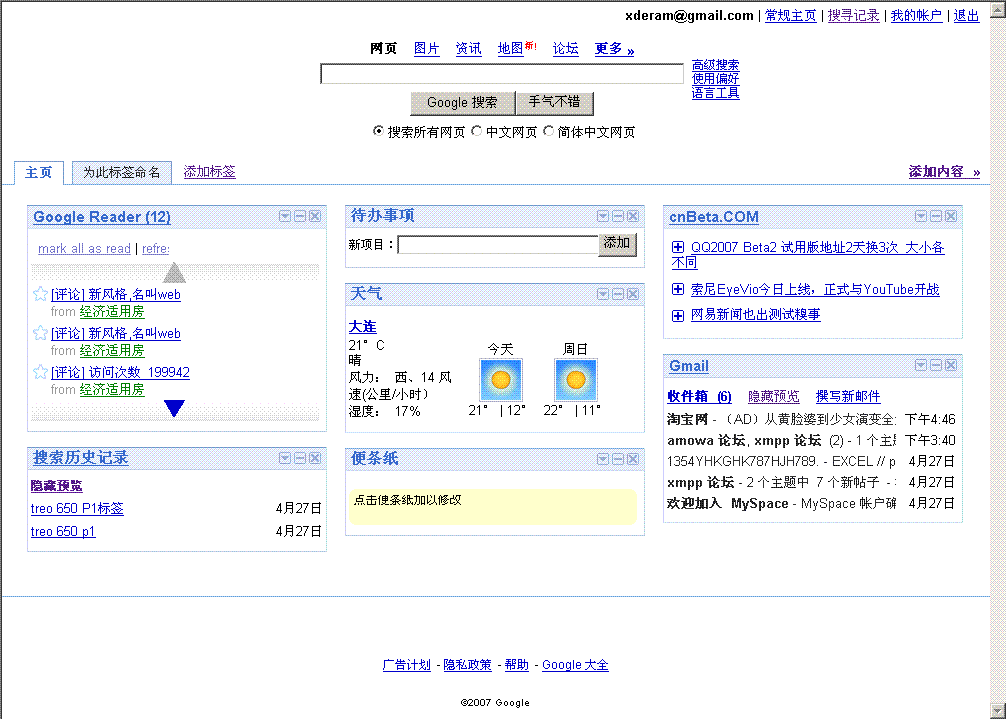Show next Reader items with blue down arrow
The width and height of the screenshot is (1006, 719).
175,409
